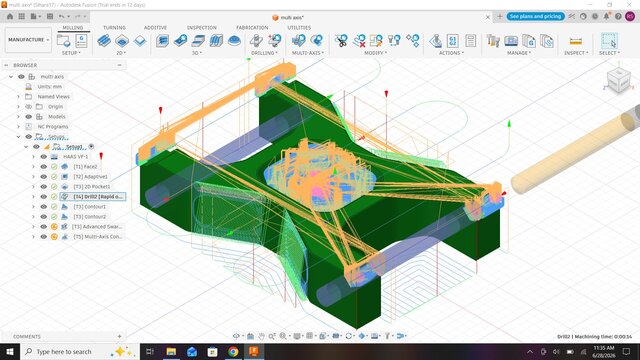640x360 pixels.
Task: Open the Setup Sheet icon in Actions
Action: coord(471,40)
